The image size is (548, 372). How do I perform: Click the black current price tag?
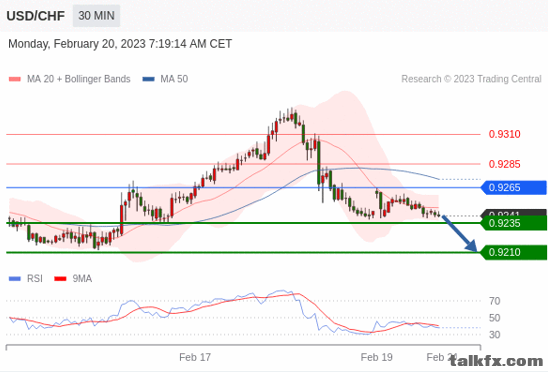(x=514, y=213)
